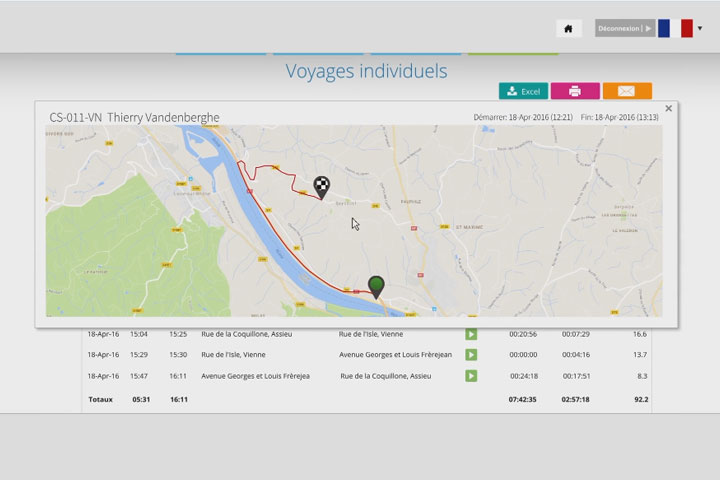Click the Voyages individuels page title
This screenshot has width=720, height=480.
[x=366, y=71]
